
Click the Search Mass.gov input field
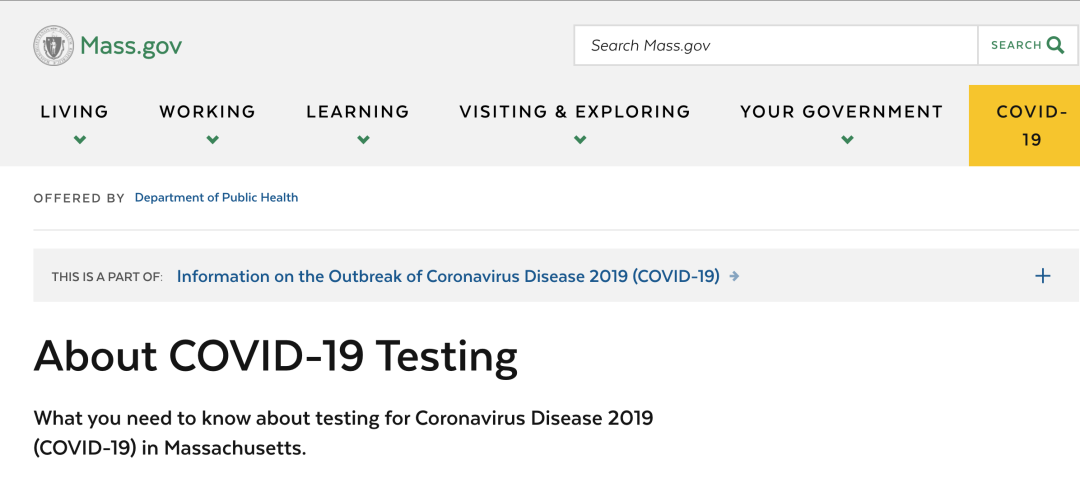[x=775, y=45]
